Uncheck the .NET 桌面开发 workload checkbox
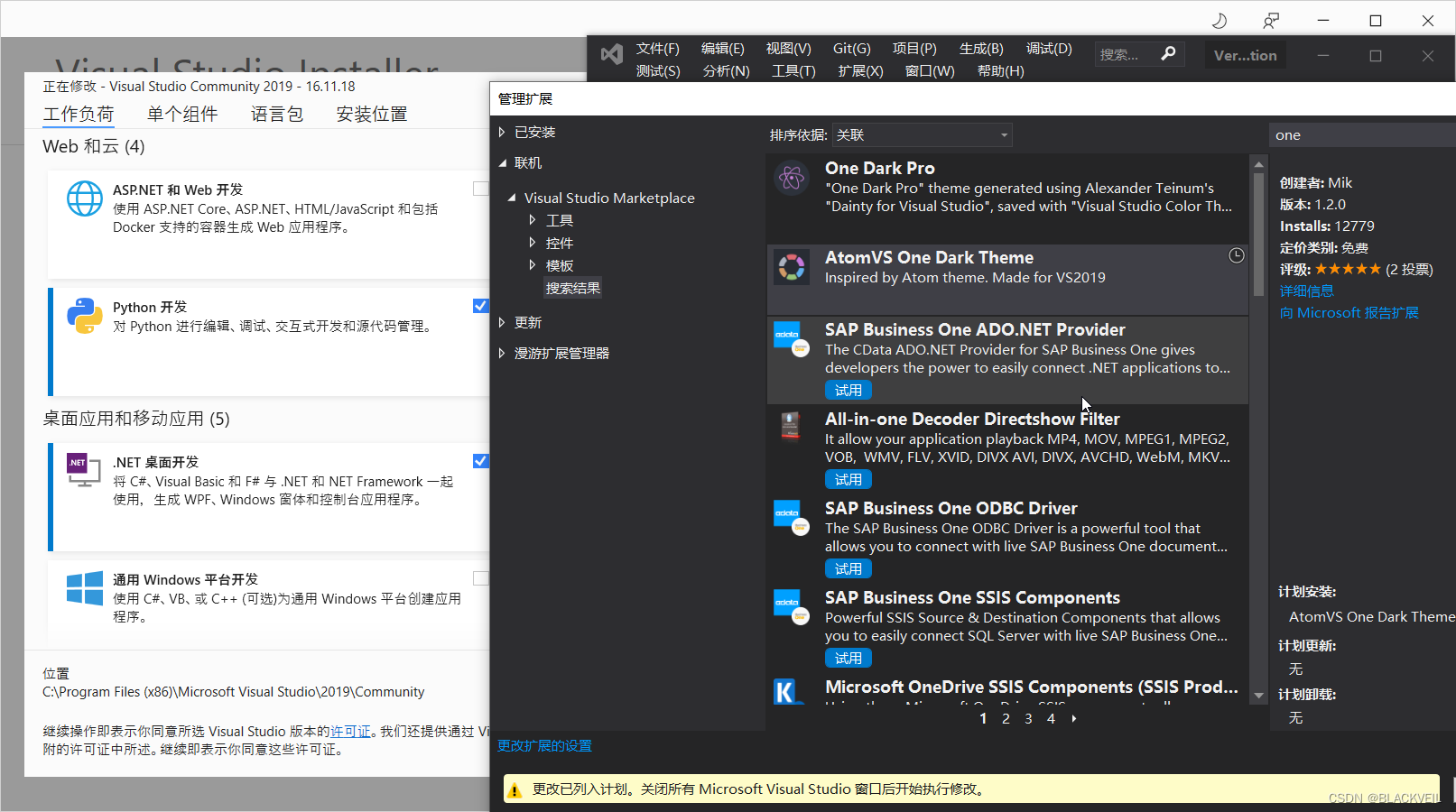 480,461
